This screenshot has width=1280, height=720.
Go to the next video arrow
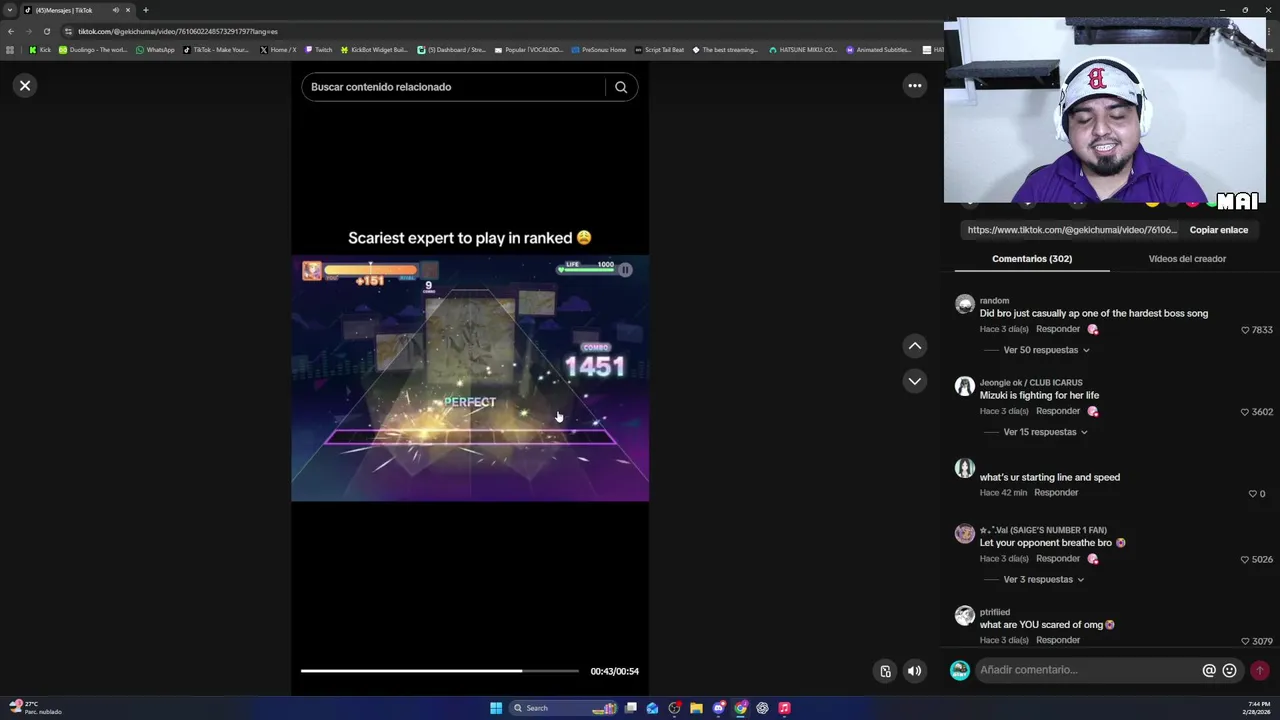(914, 381)
